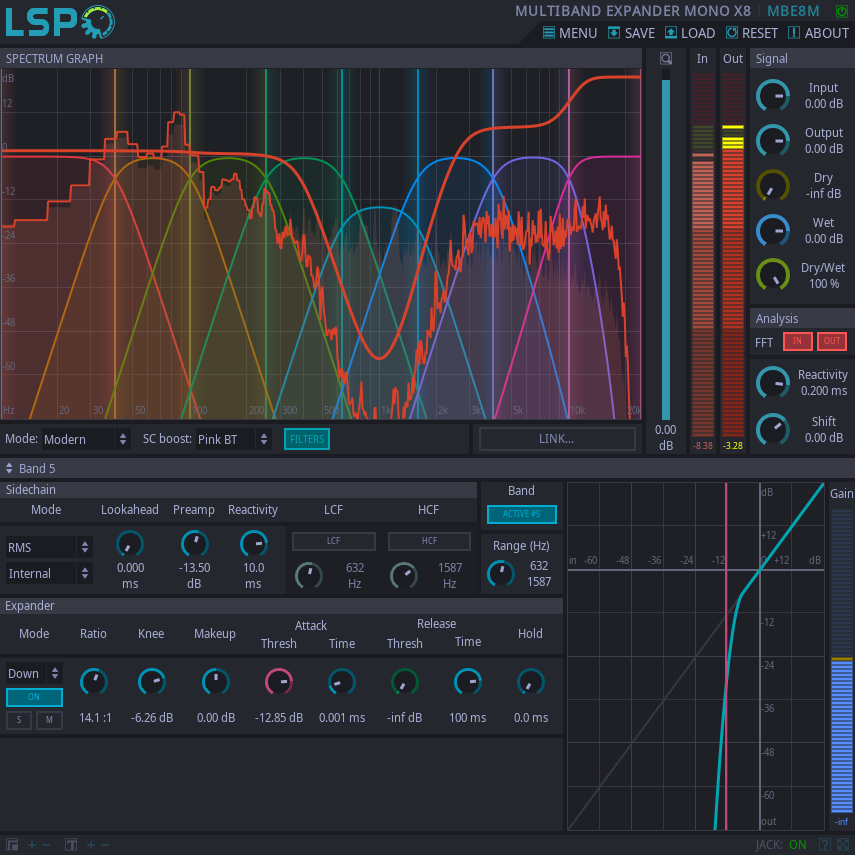Click the sidechain Lookahead knob
The width and height of the screenshot is (855, 855).
coord(130,544)
